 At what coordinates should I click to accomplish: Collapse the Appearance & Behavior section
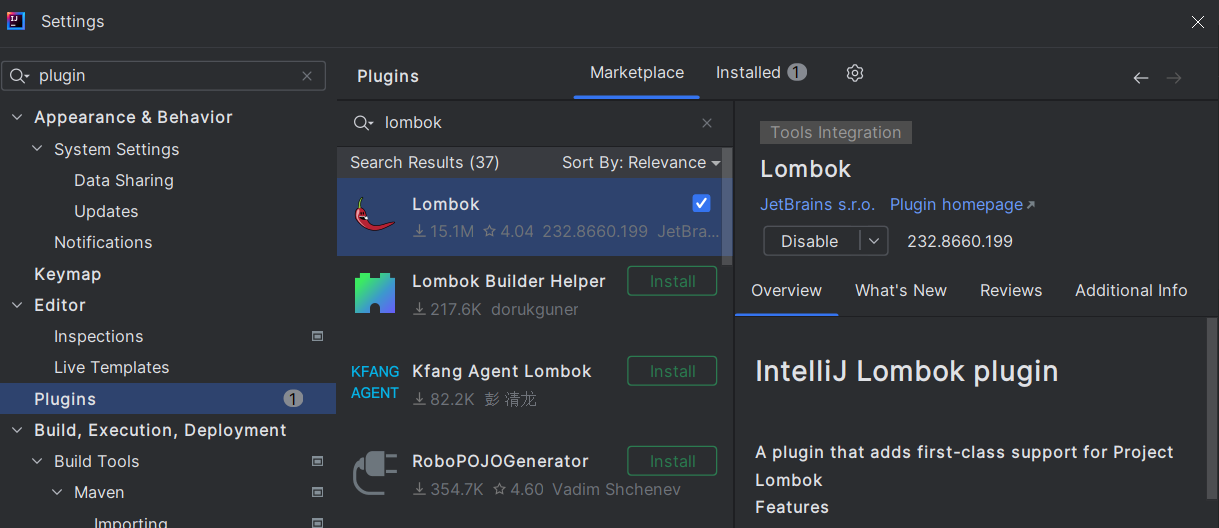[x=17, y=117]
